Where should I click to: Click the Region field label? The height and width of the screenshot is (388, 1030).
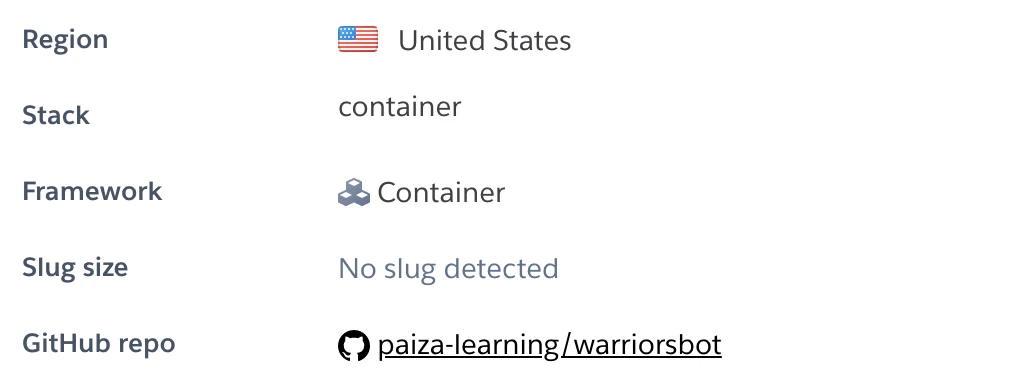coord(65,40)
